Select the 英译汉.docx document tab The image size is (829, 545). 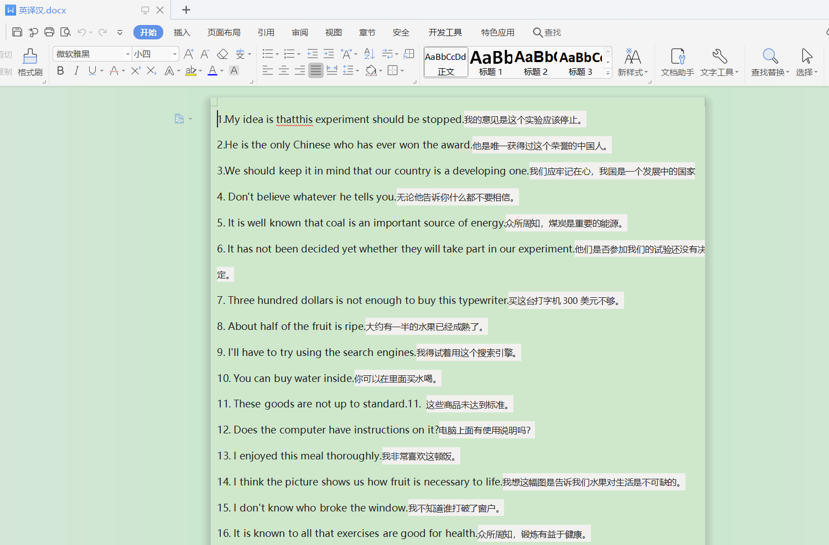42,10
